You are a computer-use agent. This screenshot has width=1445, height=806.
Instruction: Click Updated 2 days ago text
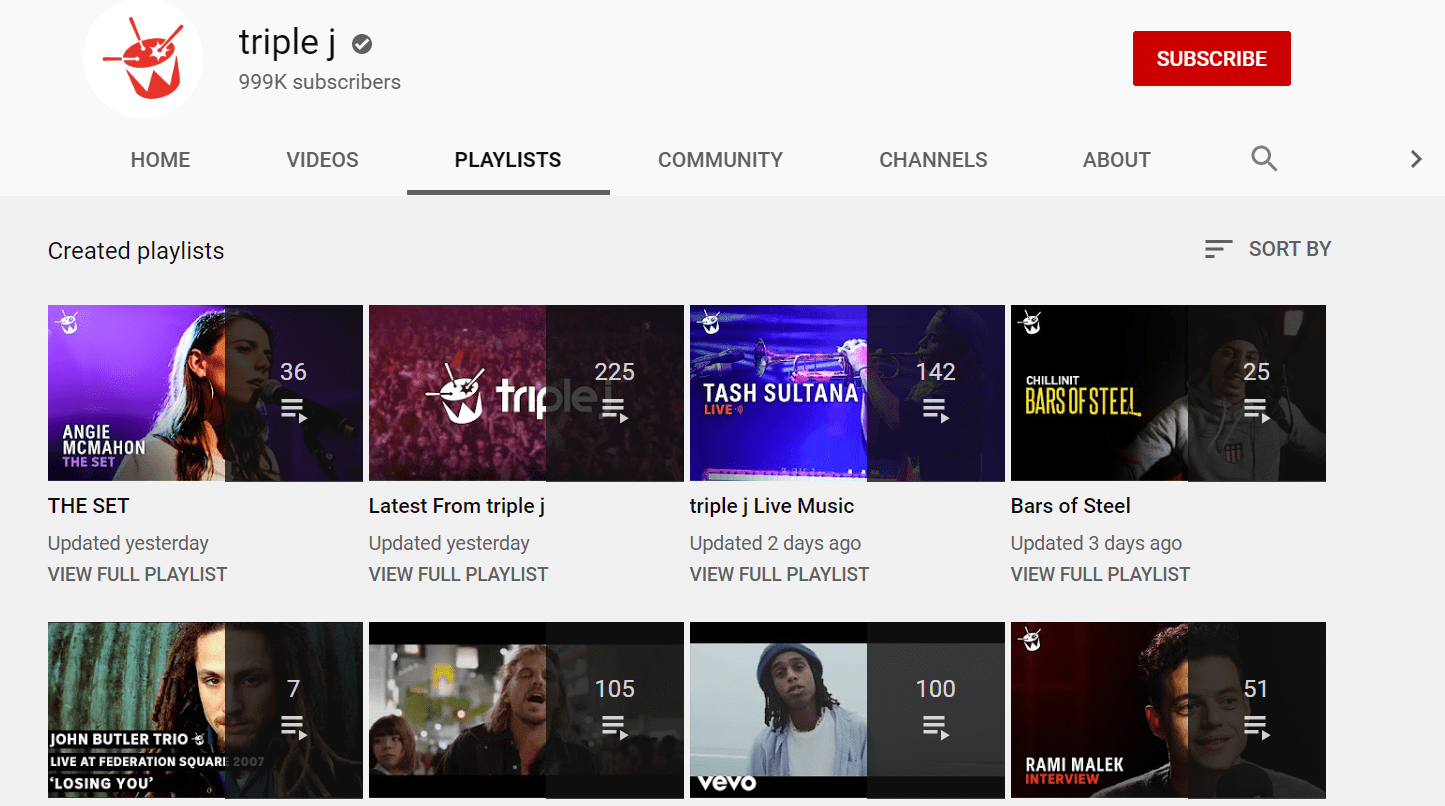pos(775,543)
